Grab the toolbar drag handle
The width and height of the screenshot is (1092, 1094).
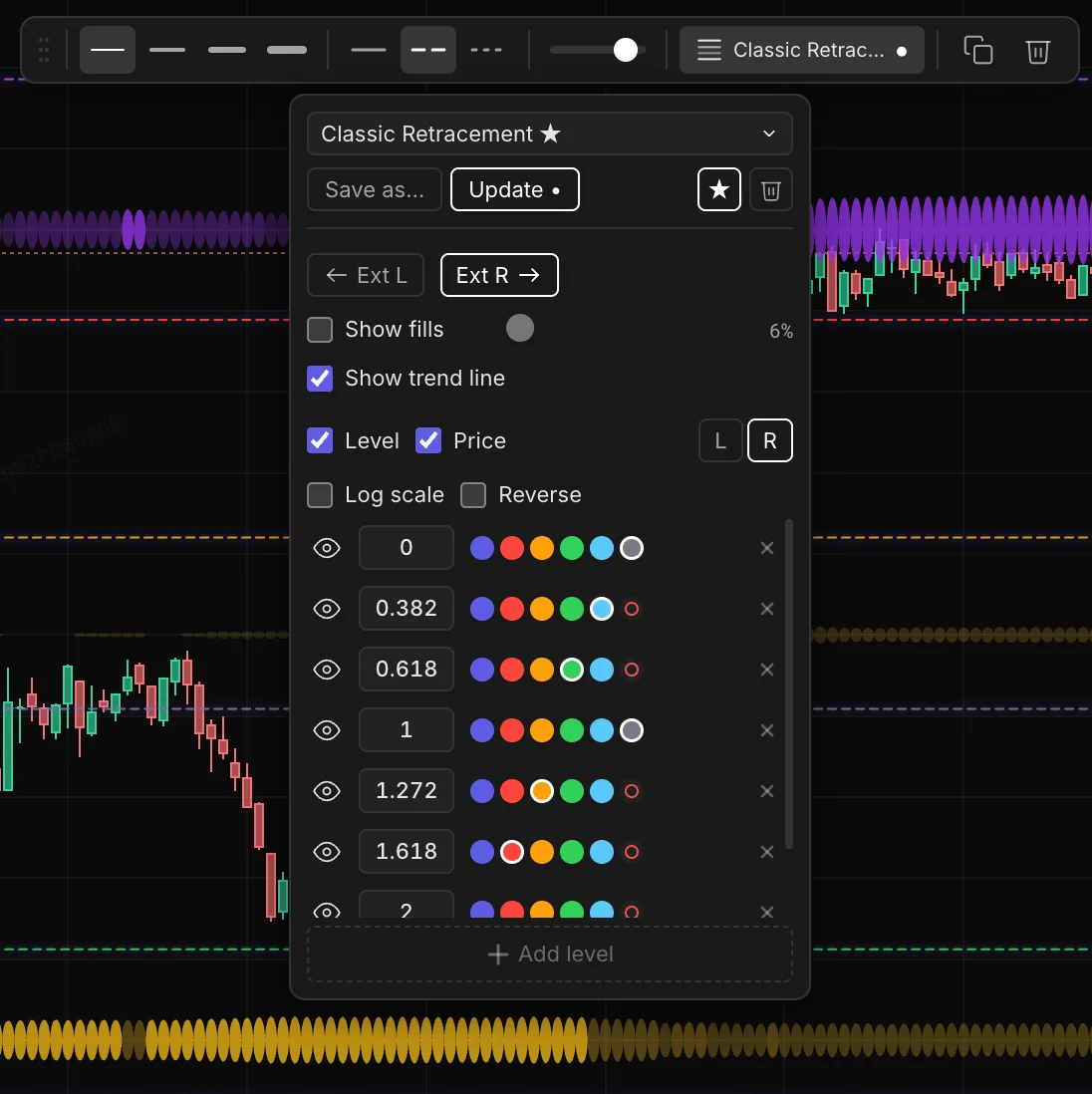pos(44,50)
